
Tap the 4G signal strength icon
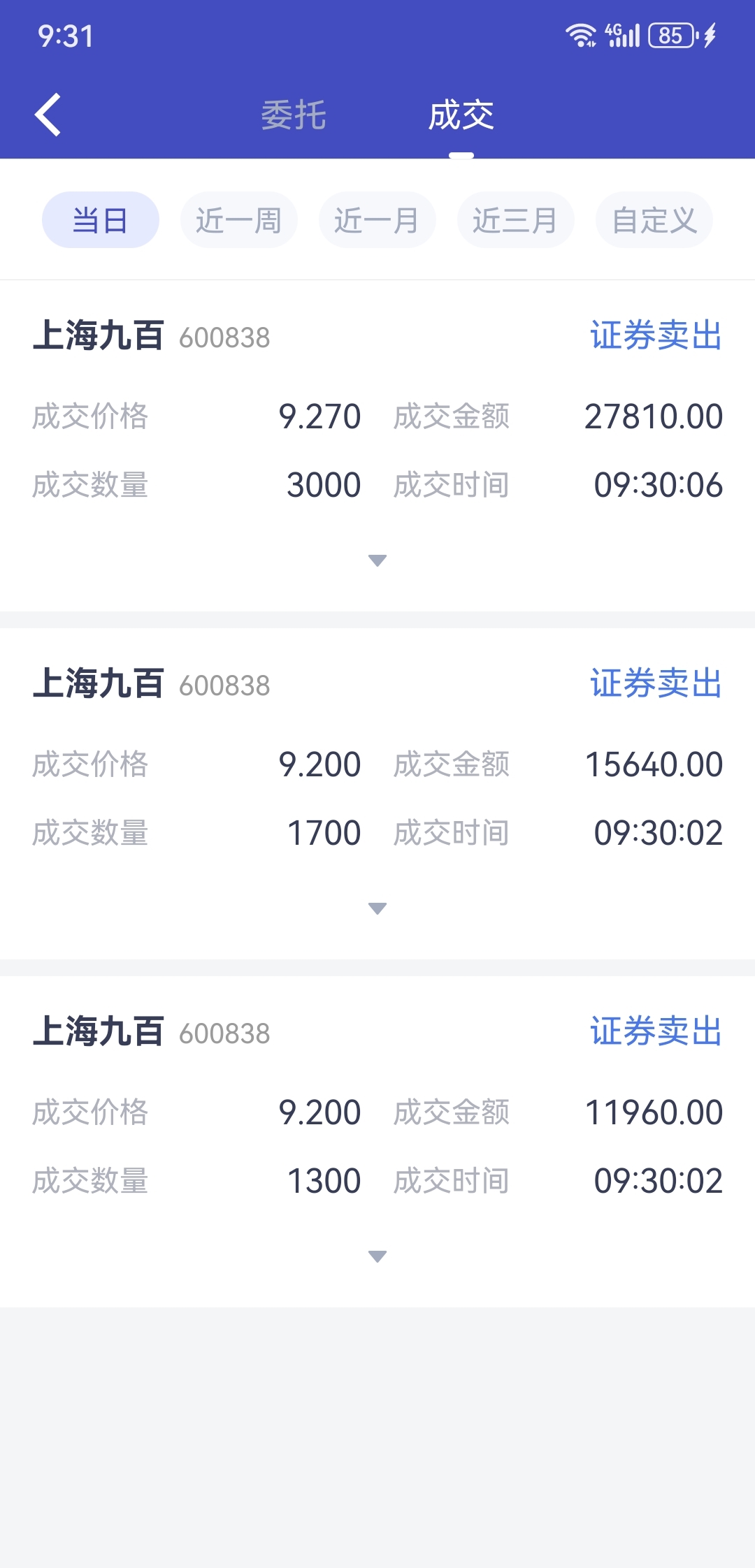tap(622, 35)
